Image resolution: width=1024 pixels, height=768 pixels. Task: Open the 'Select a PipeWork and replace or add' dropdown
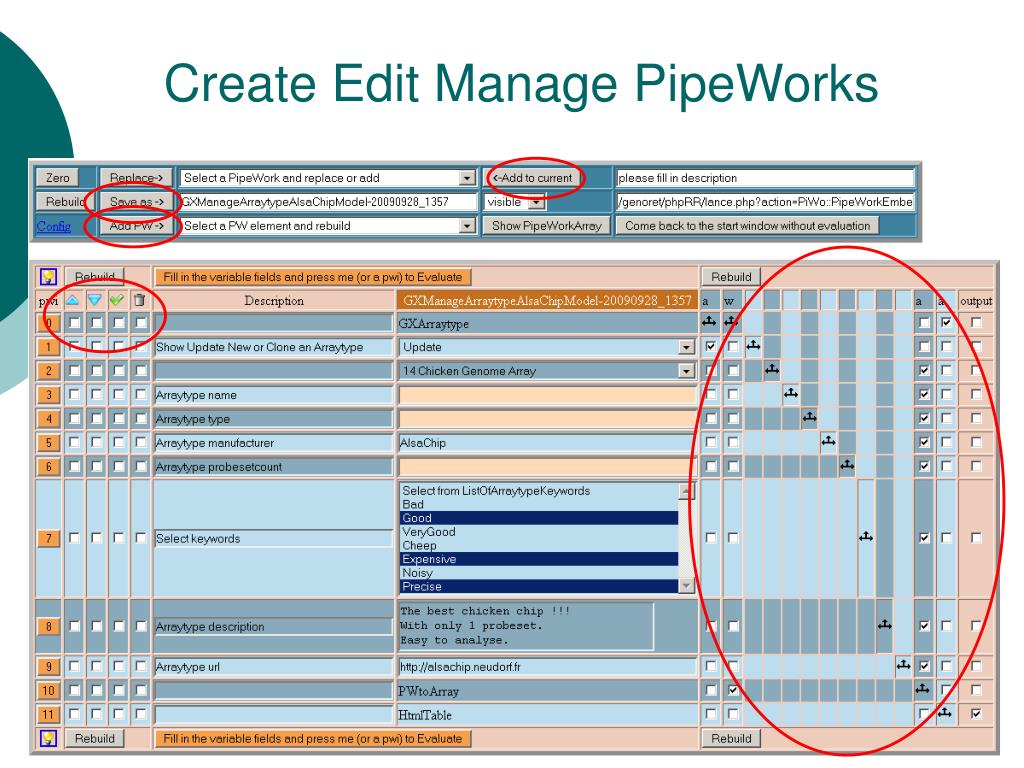(x=466, y=178)
